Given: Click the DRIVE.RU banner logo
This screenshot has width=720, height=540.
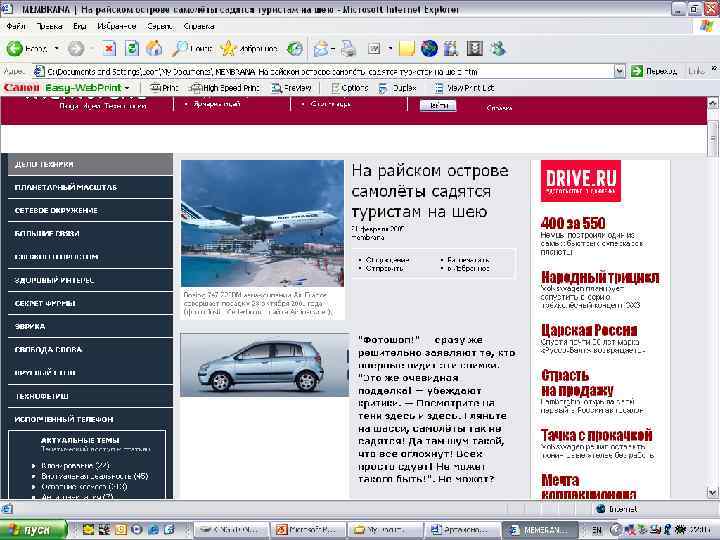Looking at the screenshot, I should point(581,180).
